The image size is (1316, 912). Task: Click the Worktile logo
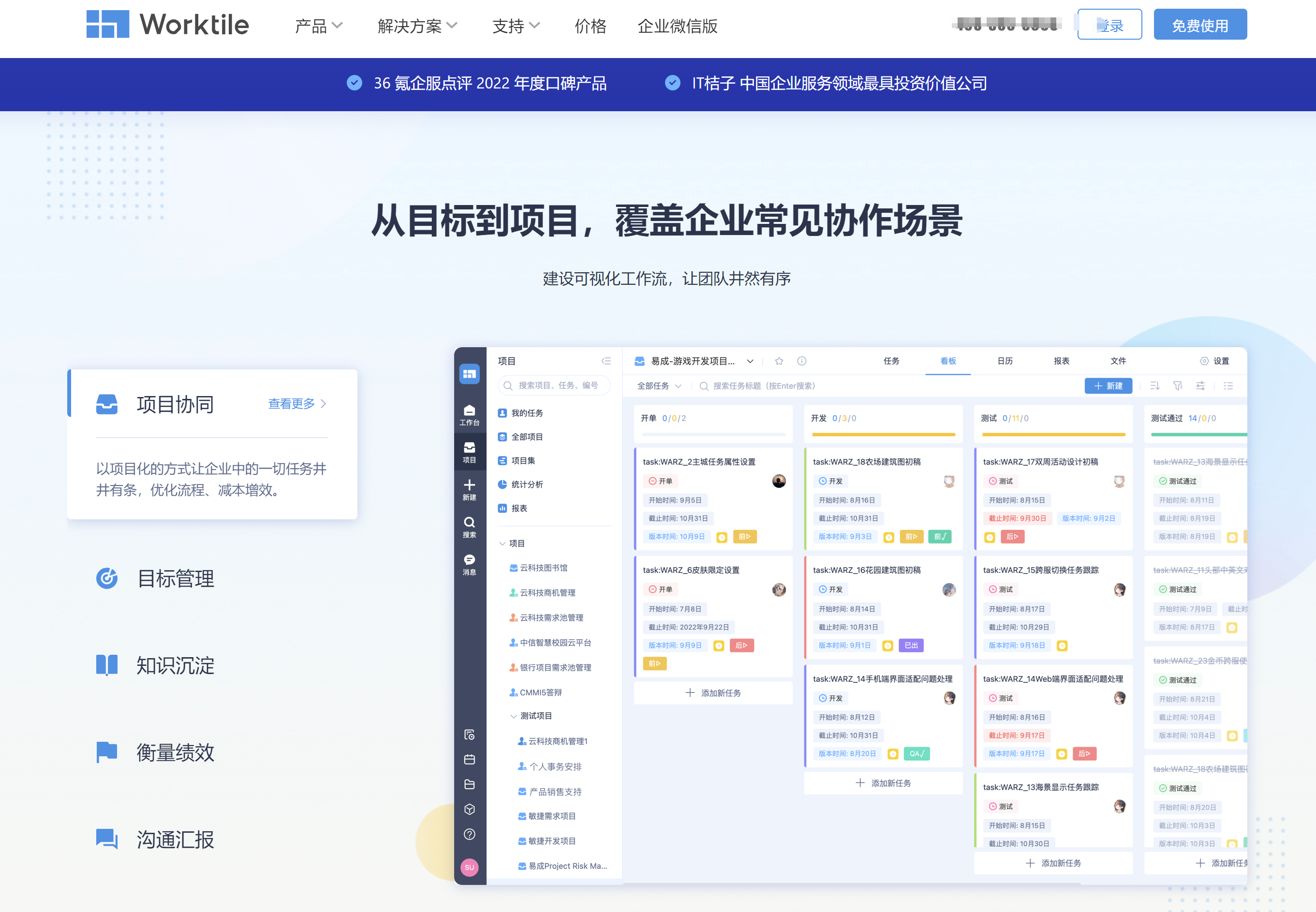click(x=167, y=25)
